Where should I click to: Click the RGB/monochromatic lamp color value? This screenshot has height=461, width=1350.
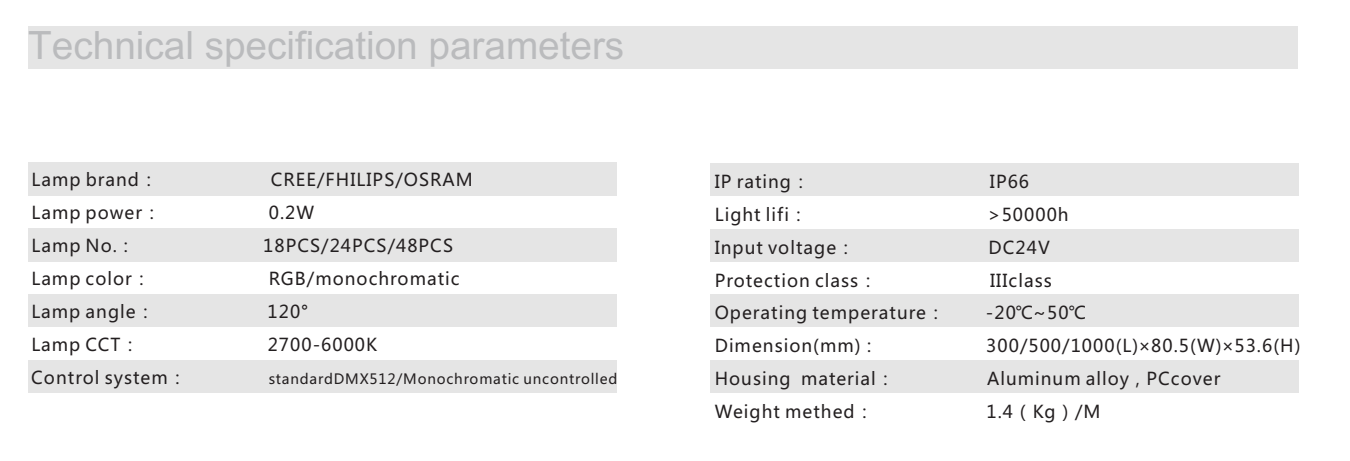pyautogui.click(x=356, y=279)
